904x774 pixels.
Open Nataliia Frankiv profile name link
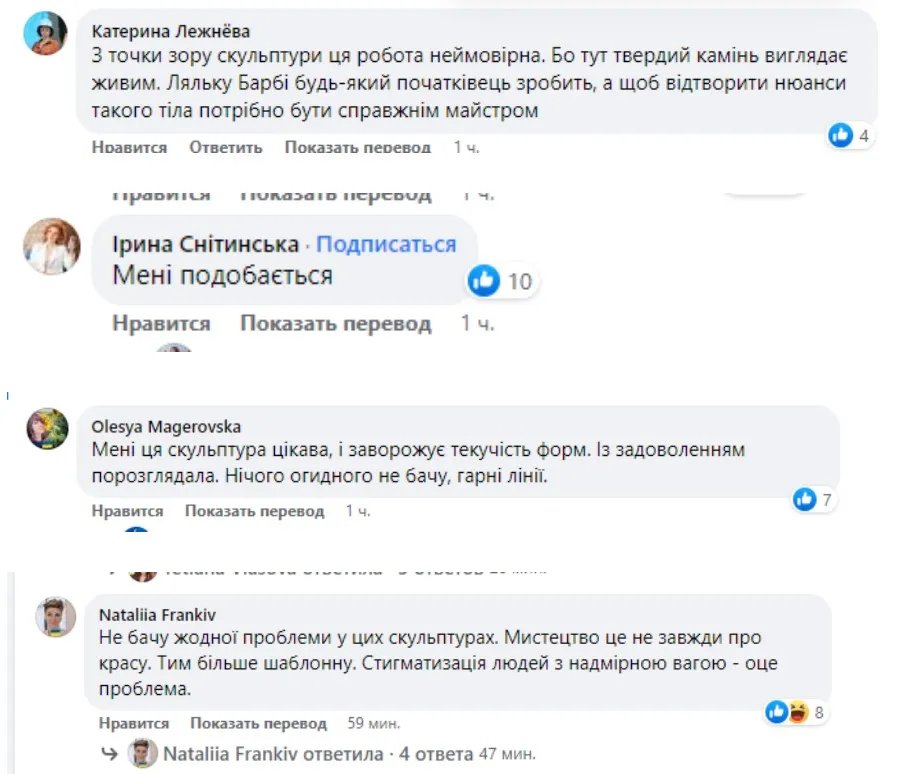pyautogui.click(x=157, y=615)
